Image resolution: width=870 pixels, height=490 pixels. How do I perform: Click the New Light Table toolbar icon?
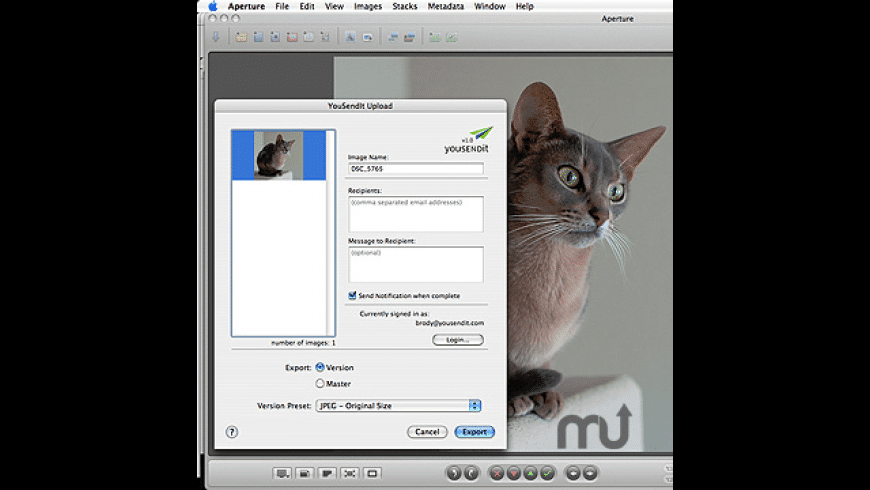pyautogui.click(x=325, y=37)
